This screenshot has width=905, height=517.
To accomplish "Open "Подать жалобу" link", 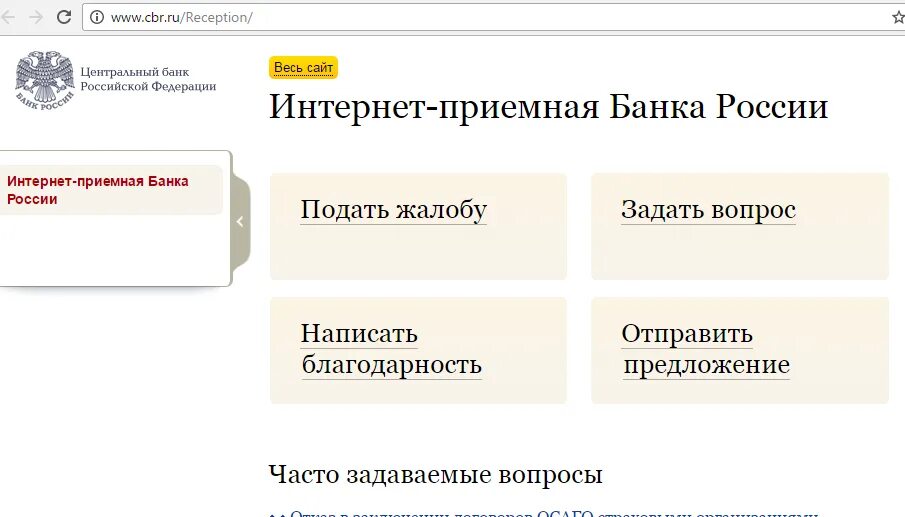I will [394, 209].
